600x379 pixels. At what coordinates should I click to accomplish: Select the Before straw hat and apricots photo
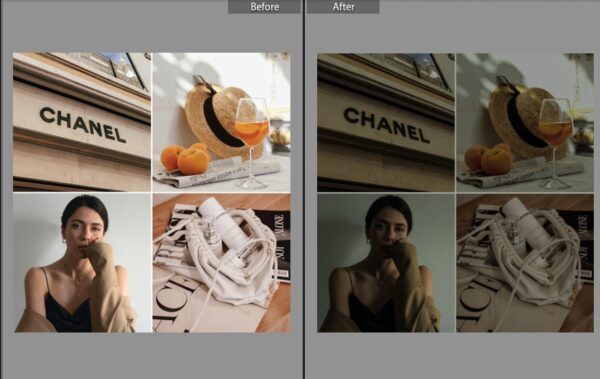pyautogui.click(x=222, y=122)
